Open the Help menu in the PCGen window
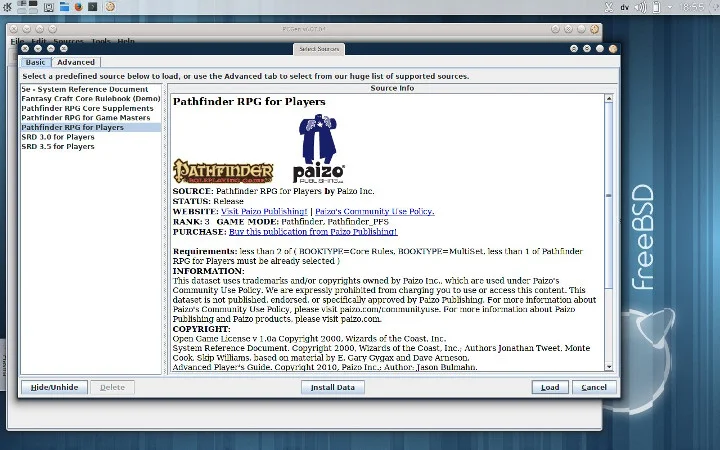The width and height of the screenshot is (720, 450). point(126,41)
